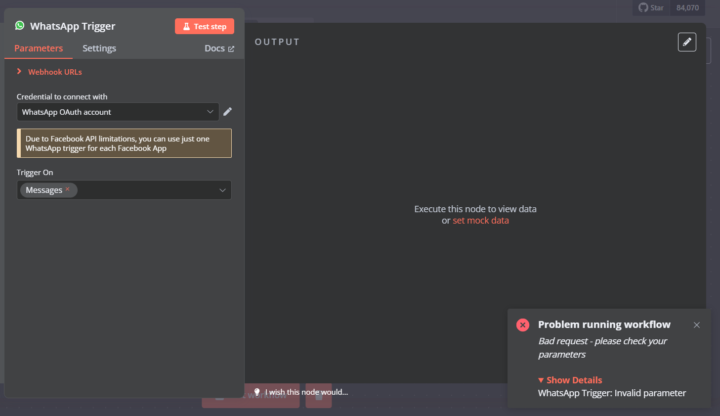Screen dimensions: 720x416
Task: Collapse the Show Details section
Action: [570, 380]
